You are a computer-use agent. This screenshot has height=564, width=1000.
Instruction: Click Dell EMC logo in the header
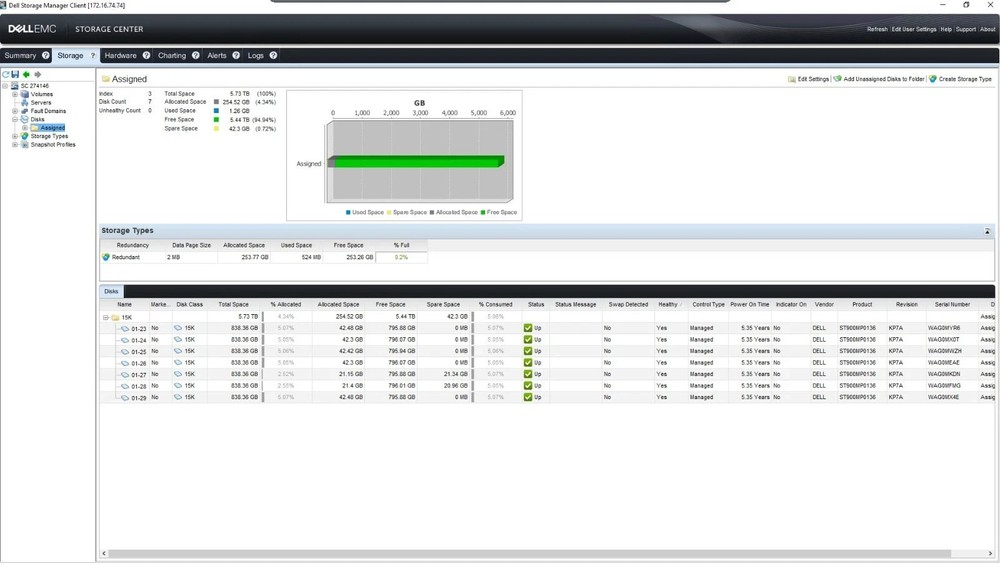[32, 29]
